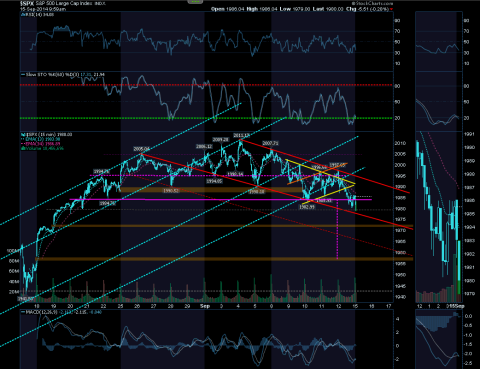Click the 2009.28 peak price label
Screen dimensions: 480x369
click(x=220, y=139)
